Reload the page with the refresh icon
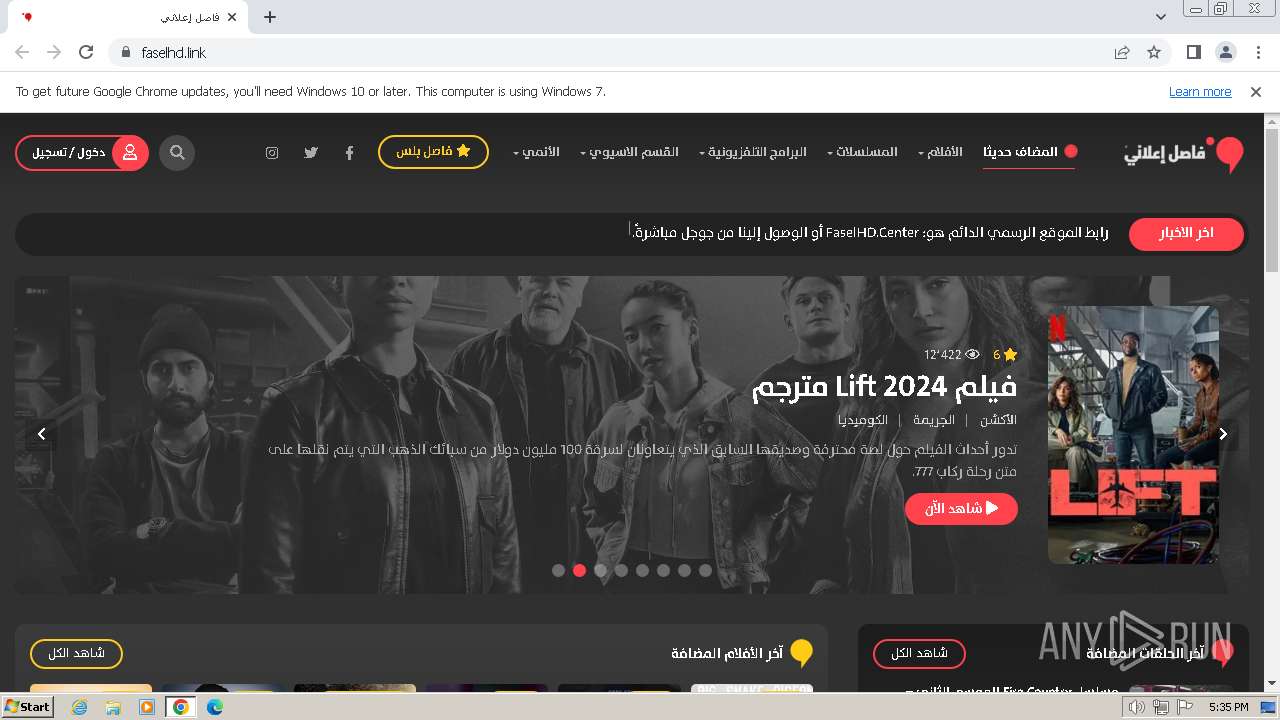 click(86, 52)
